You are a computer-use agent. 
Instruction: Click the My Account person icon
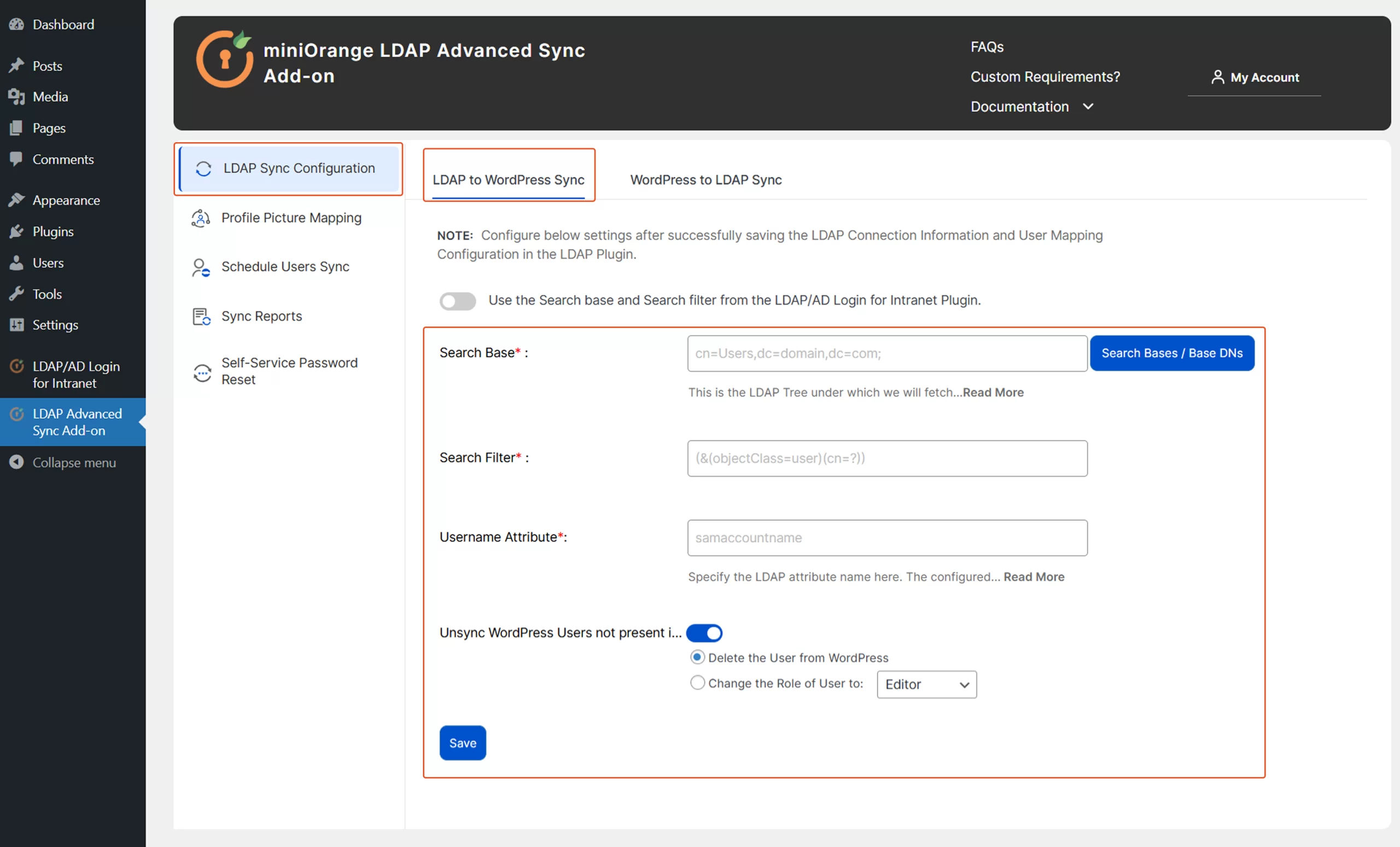coord(1217,77)
